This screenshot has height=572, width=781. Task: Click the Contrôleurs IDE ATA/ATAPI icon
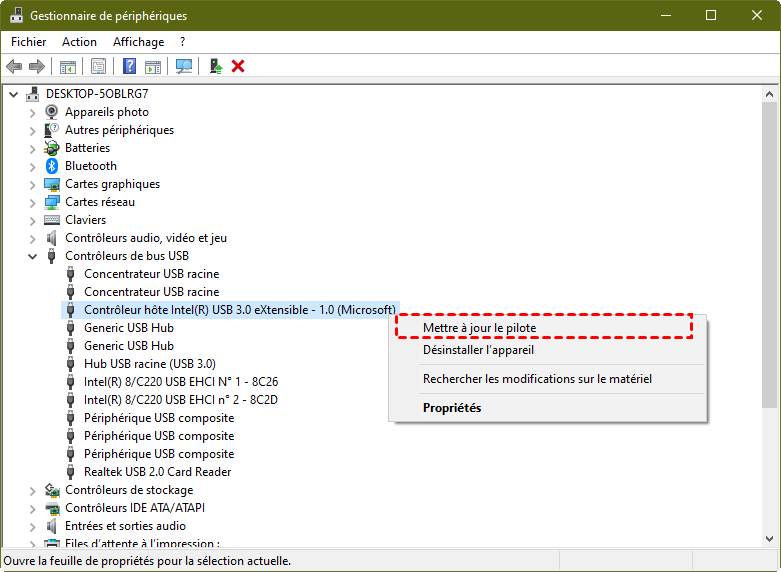click(x=52, y=508)
